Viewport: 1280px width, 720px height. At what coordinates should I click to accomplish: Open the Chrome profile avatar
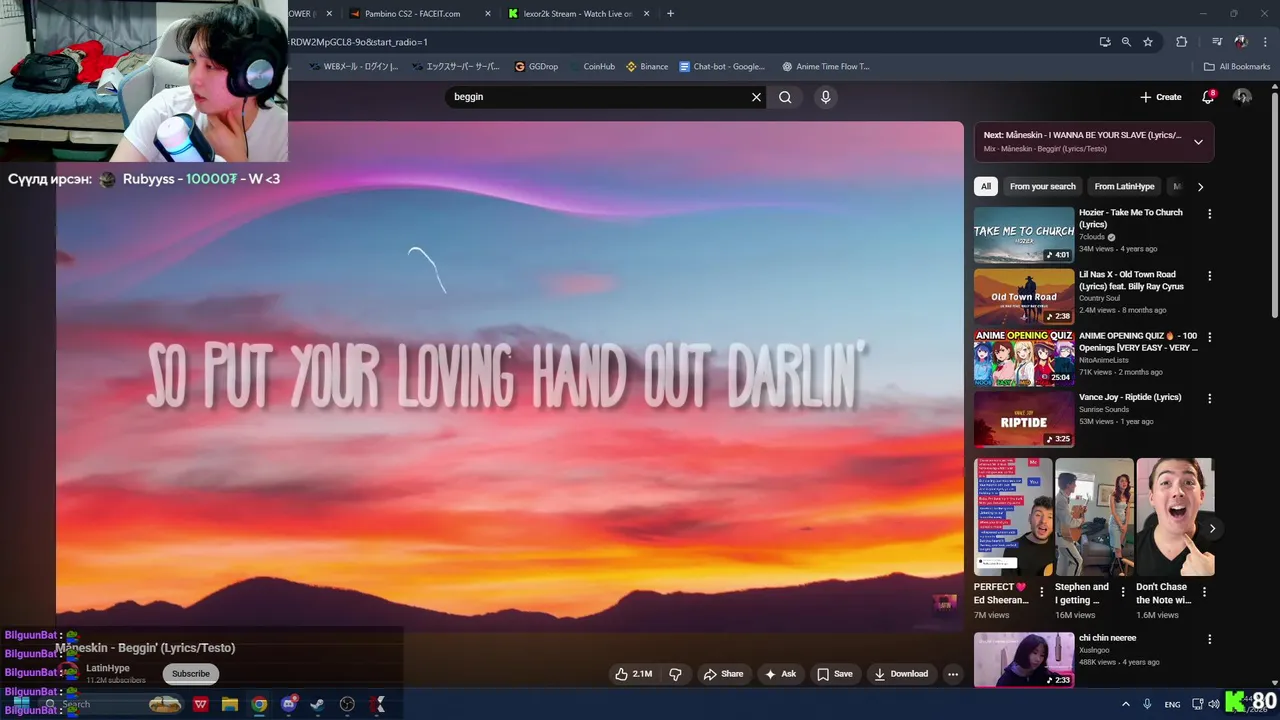1241,42
